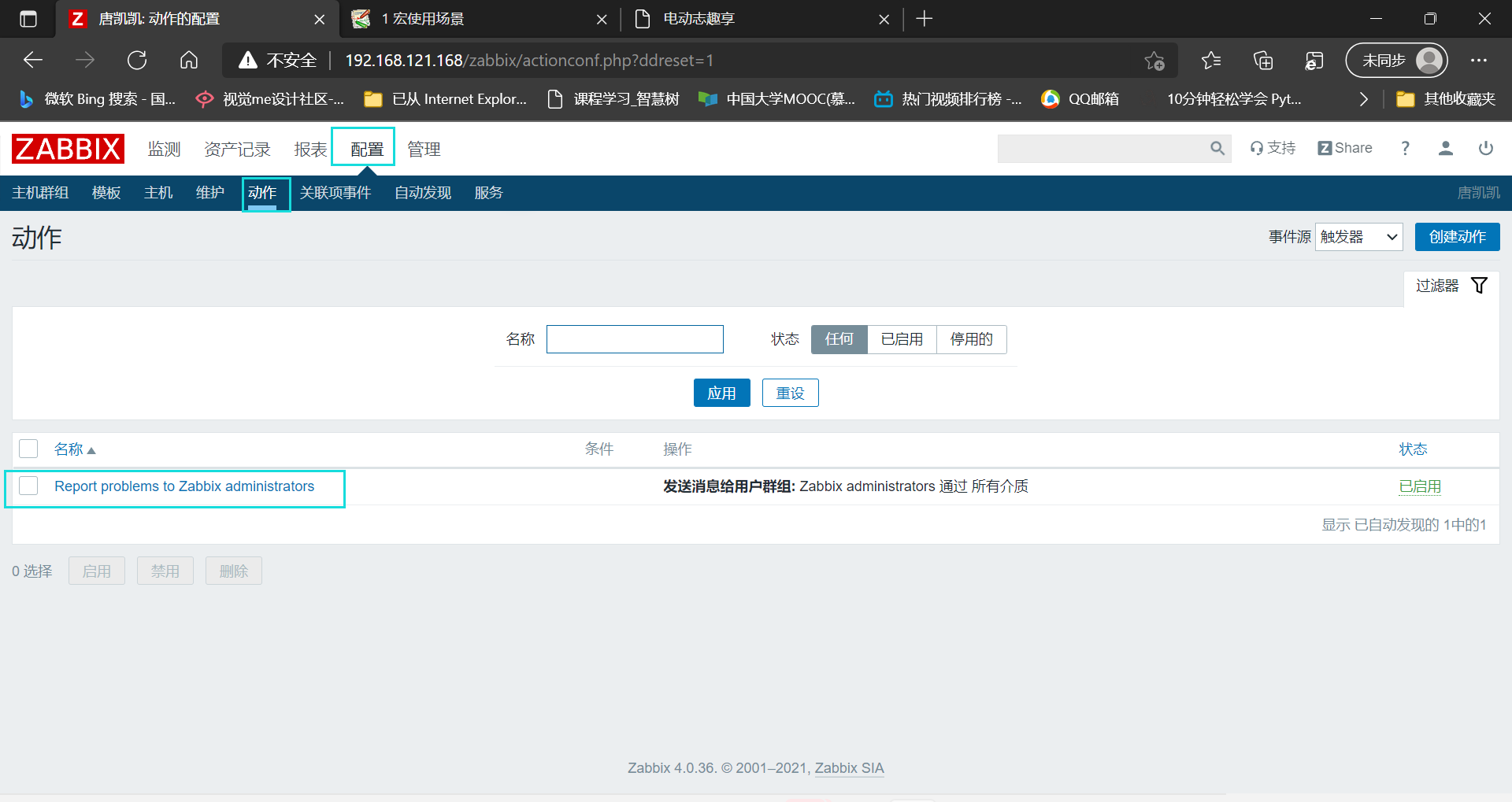The height and width of the screenshot is (802, 1512).
Task: Toggle the filter funnel icon
Action: point(1480,286)
